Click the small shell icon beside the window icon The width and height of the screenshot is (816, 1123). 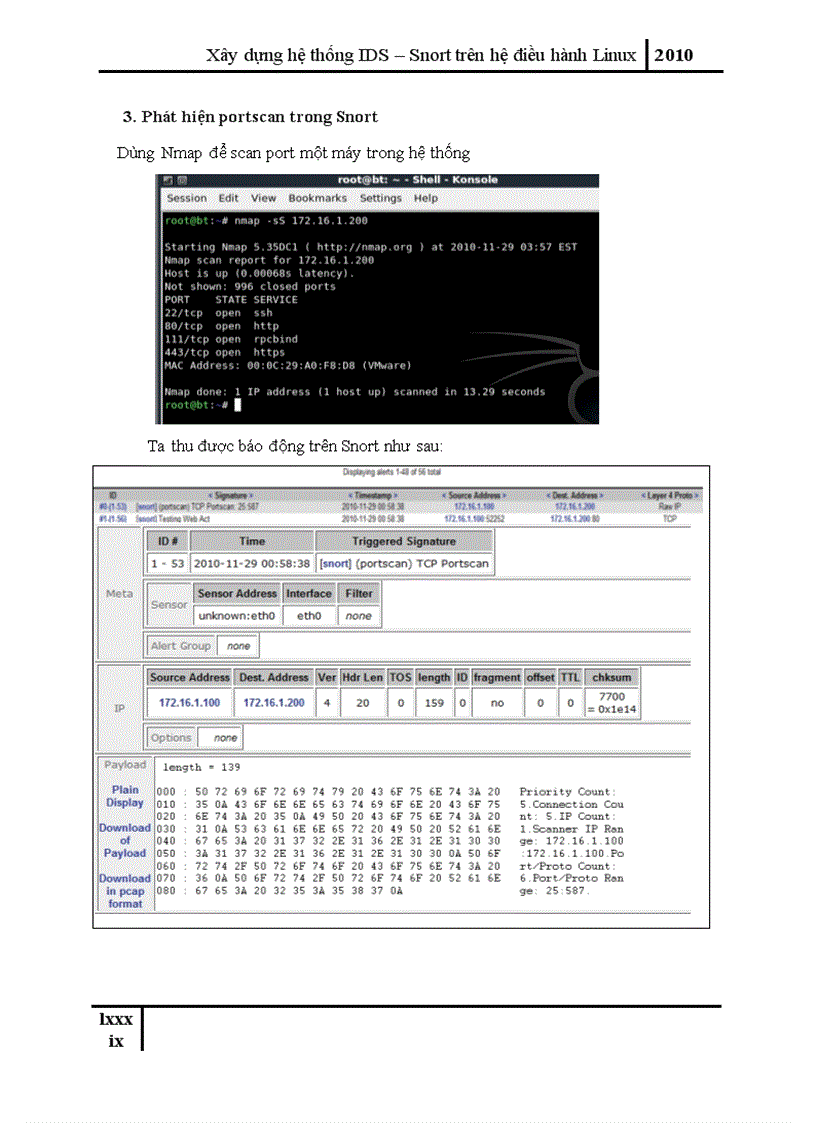click(x=181, y=180)
